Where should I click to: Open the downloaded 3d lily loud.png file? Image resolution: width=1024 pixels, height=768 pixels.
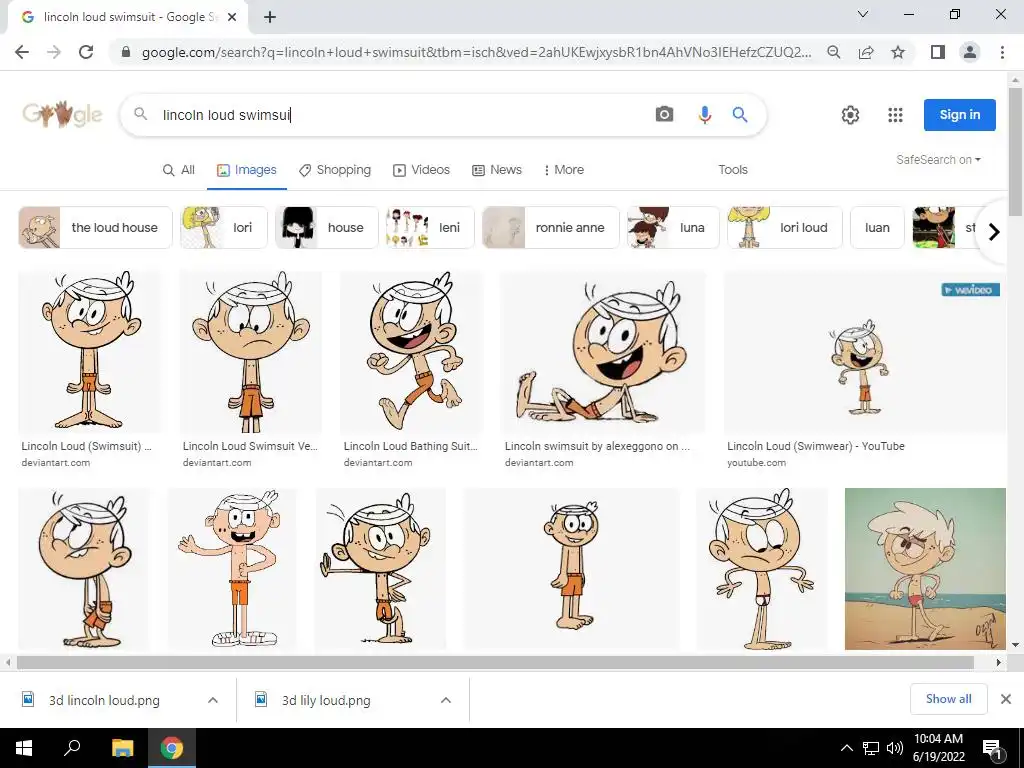pos(326,700)
